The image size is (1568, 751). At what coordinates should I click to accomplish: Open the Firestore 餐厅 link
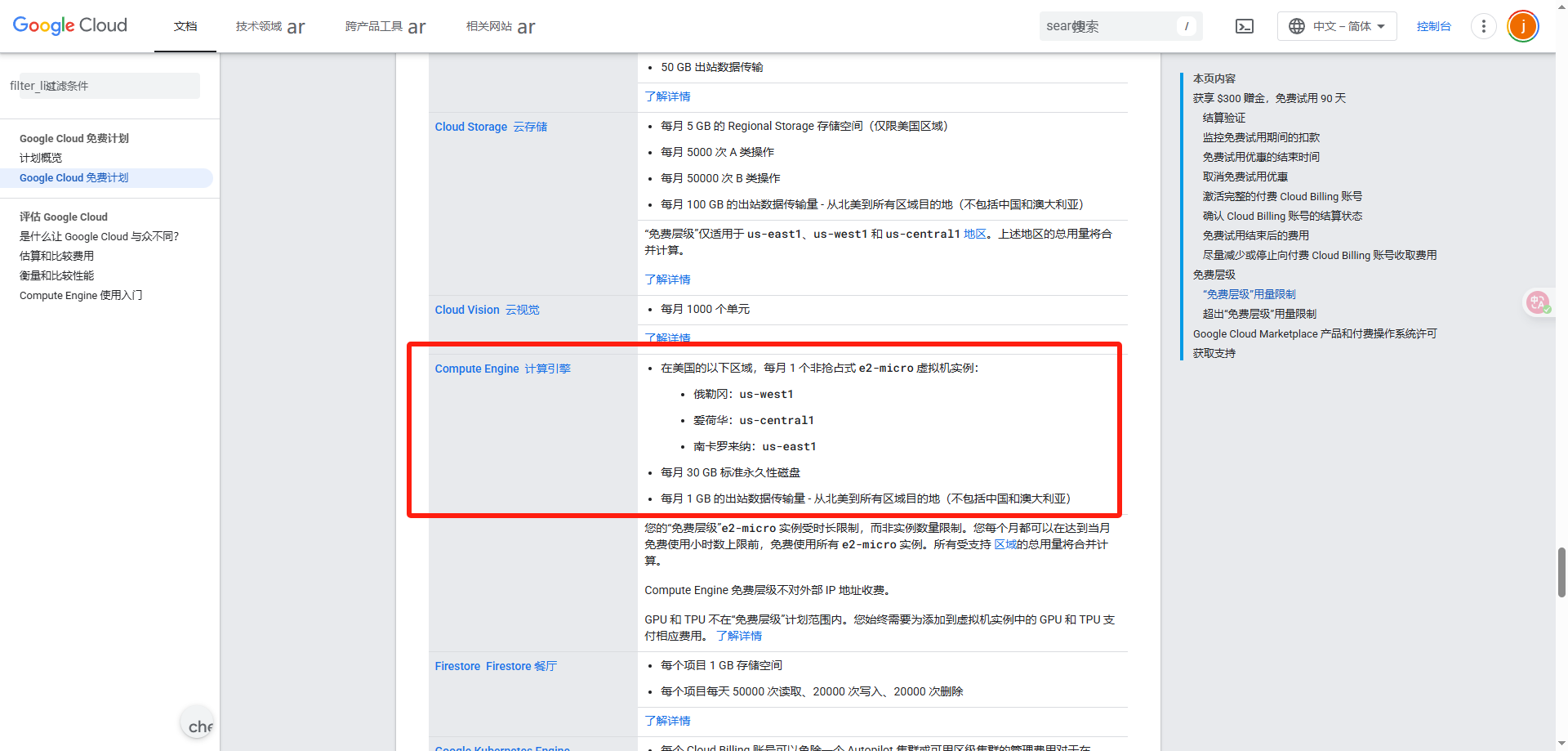(x=496, y=666)
